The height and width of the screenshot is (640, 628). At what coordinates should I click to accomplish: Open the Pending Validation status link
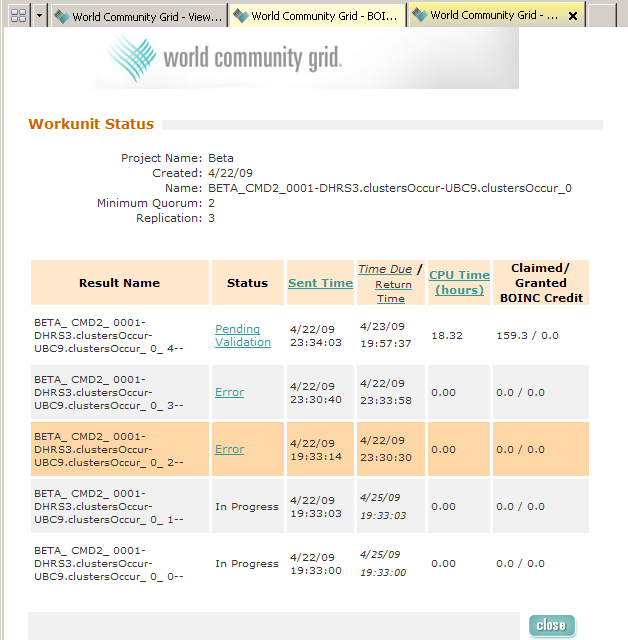(242, 335)
